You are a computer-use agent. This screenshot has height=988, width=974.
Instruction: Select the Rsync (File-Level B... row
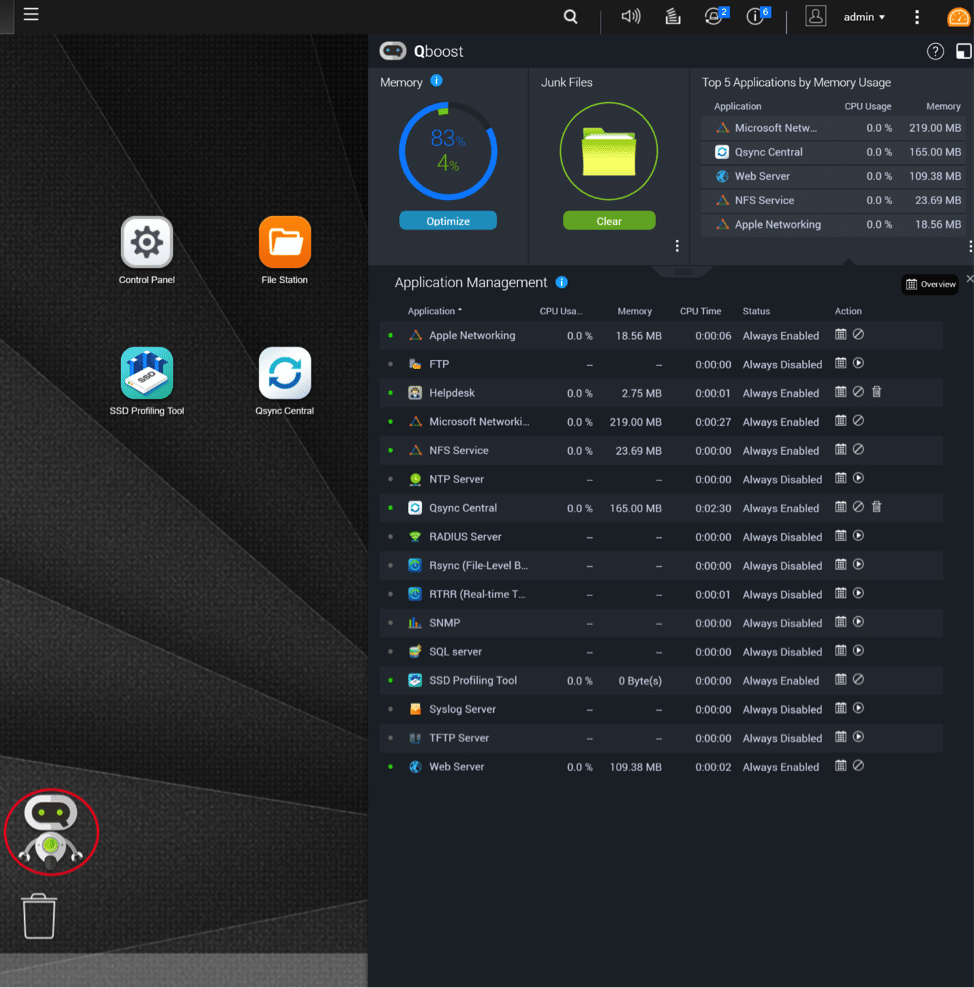pos(661,565)
